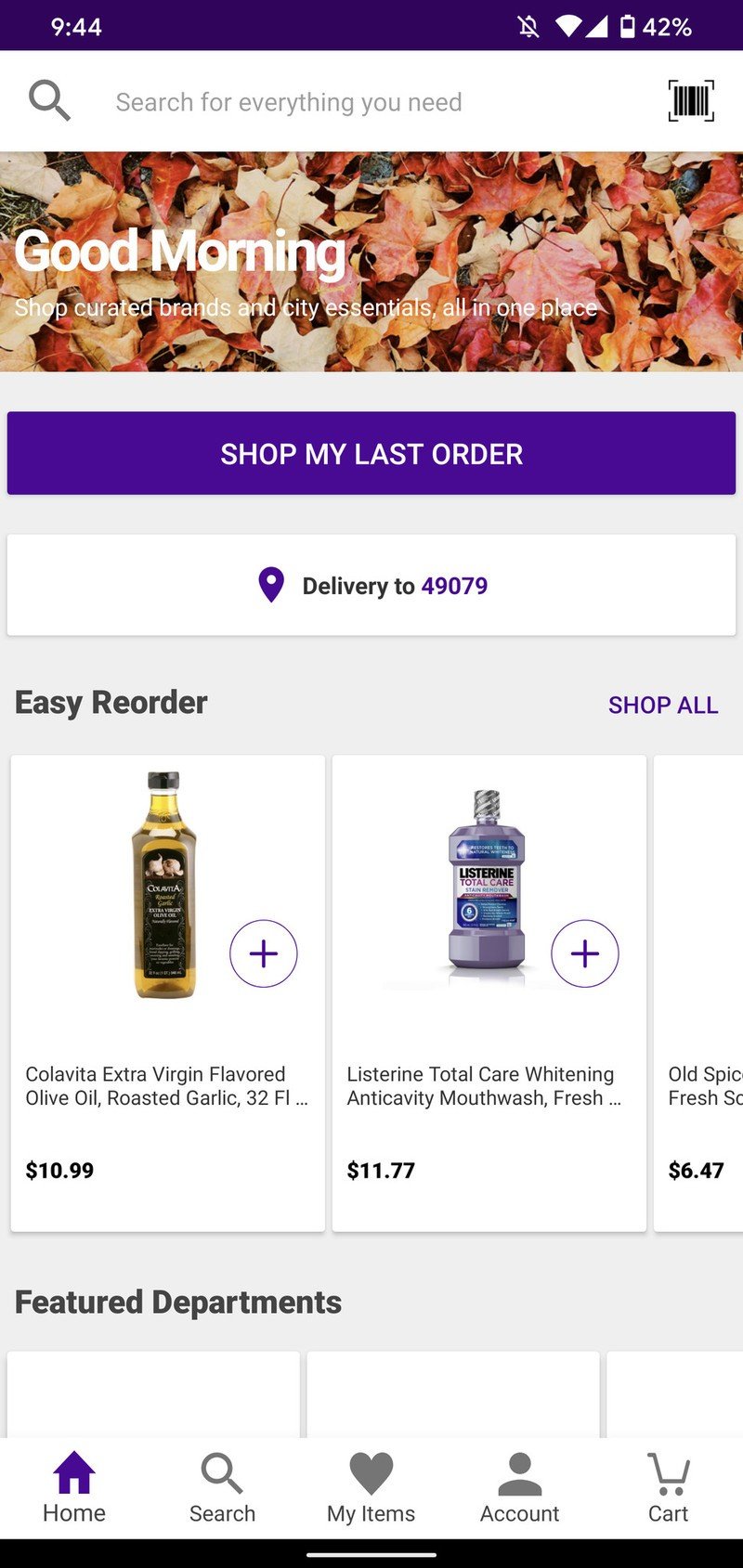Screen dimensions: 743x1568
Task: Tap Shop My Last Order button
Action: pos(371,453)
